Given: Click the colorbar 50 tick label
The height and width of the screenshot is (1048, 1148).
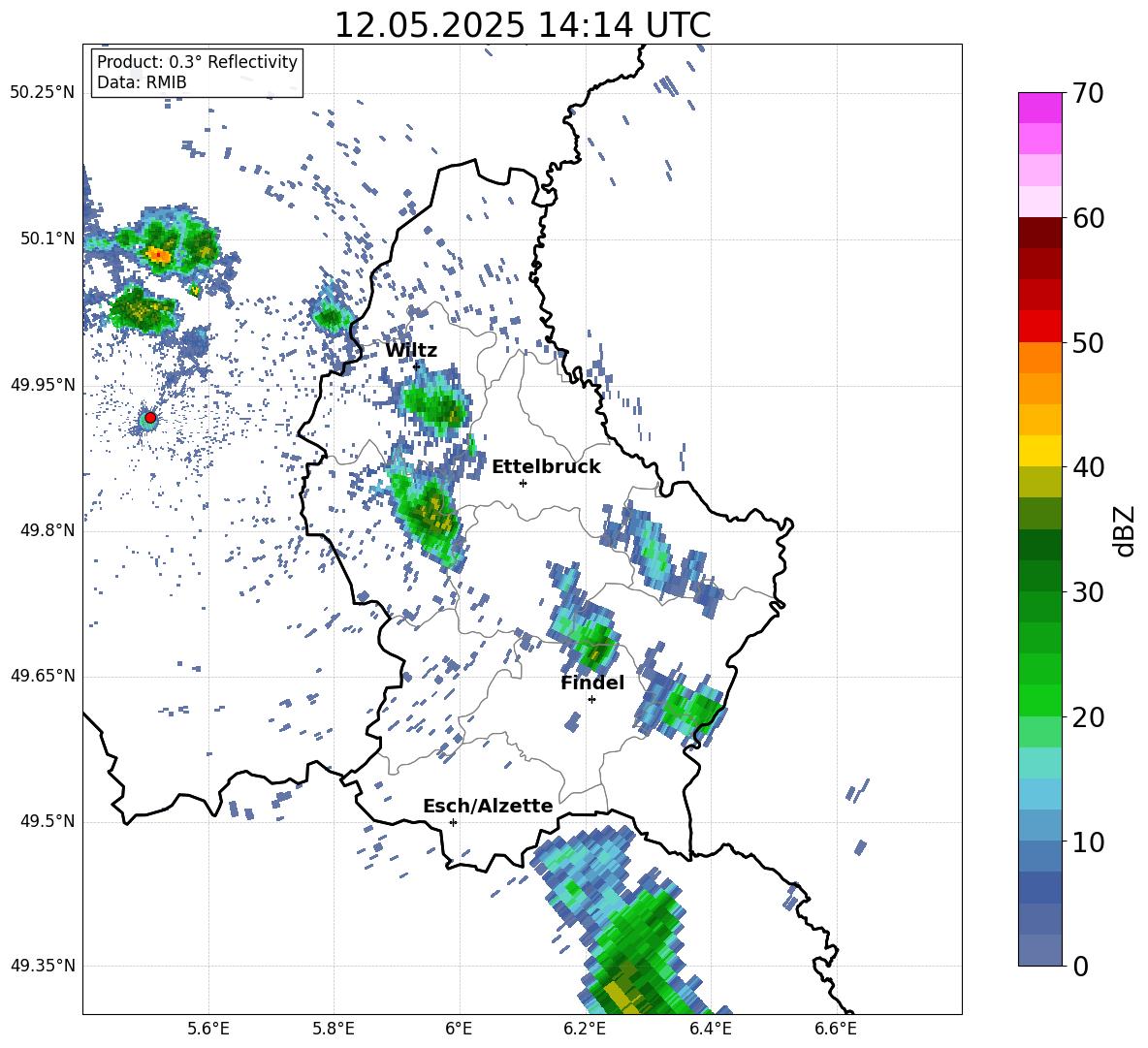Looking at the screenshot, I should [x=1089, y=343].
